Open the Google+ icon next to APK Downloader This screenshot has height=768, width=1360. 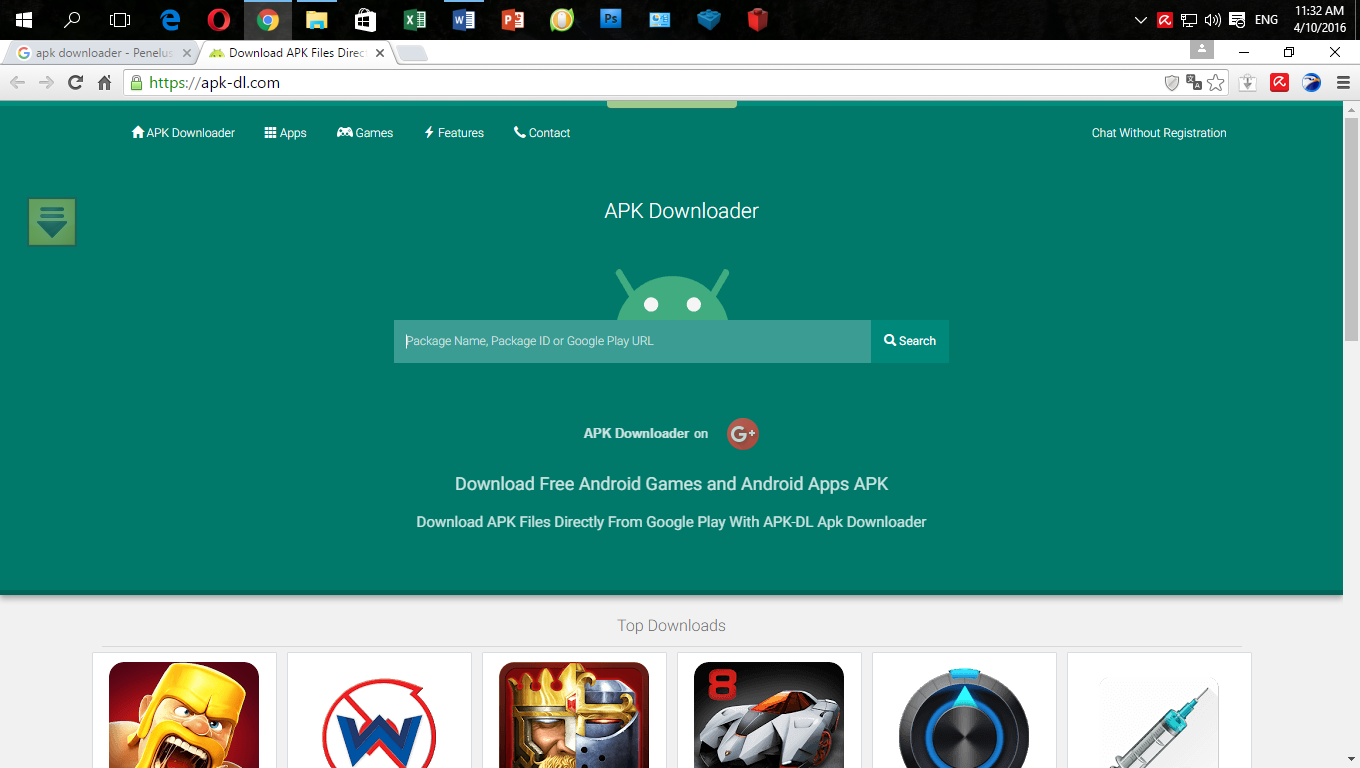[x=743, y=433]
